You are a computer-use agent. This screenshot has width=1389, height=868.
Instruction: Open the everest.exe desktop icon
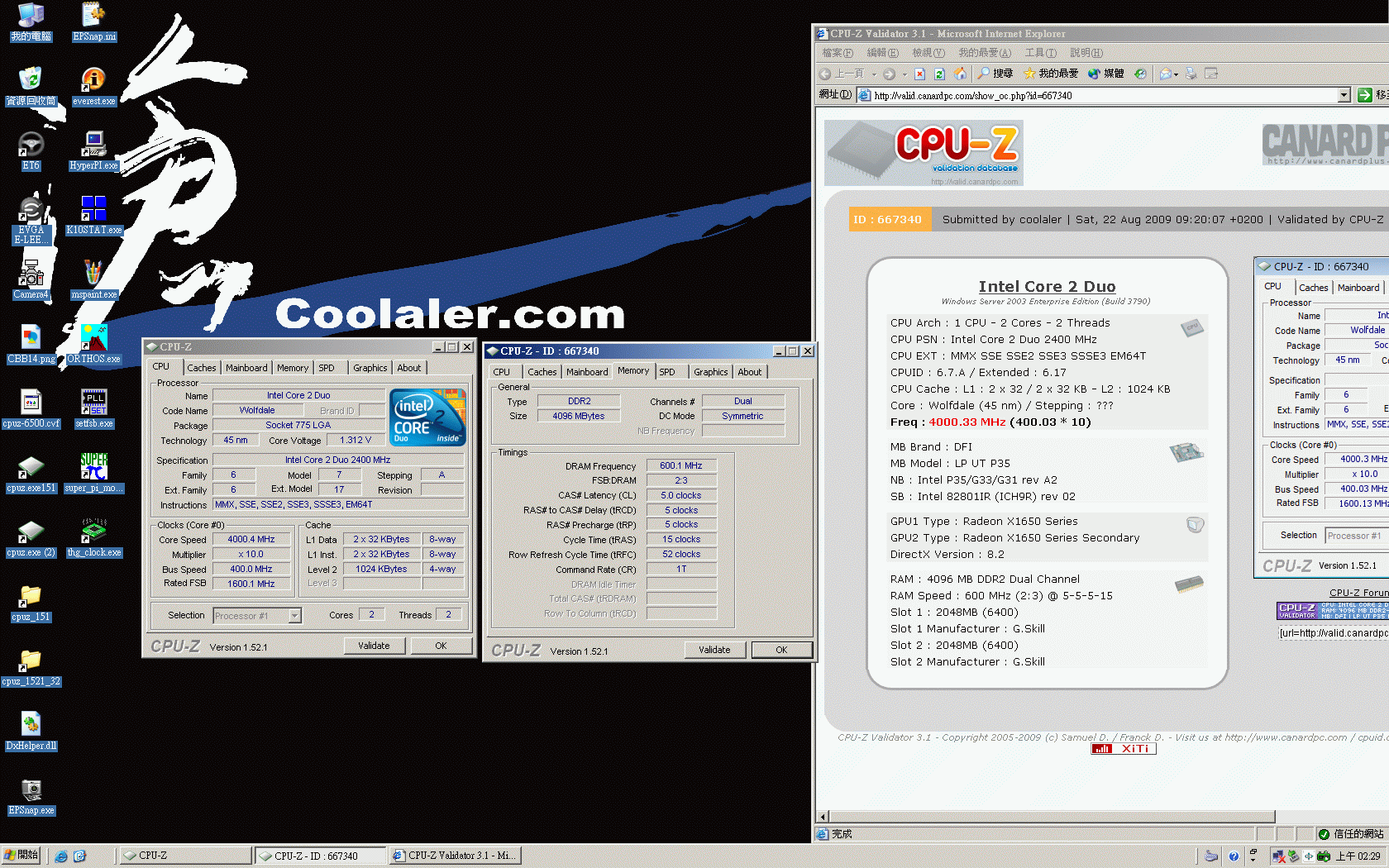coord(93,86)
